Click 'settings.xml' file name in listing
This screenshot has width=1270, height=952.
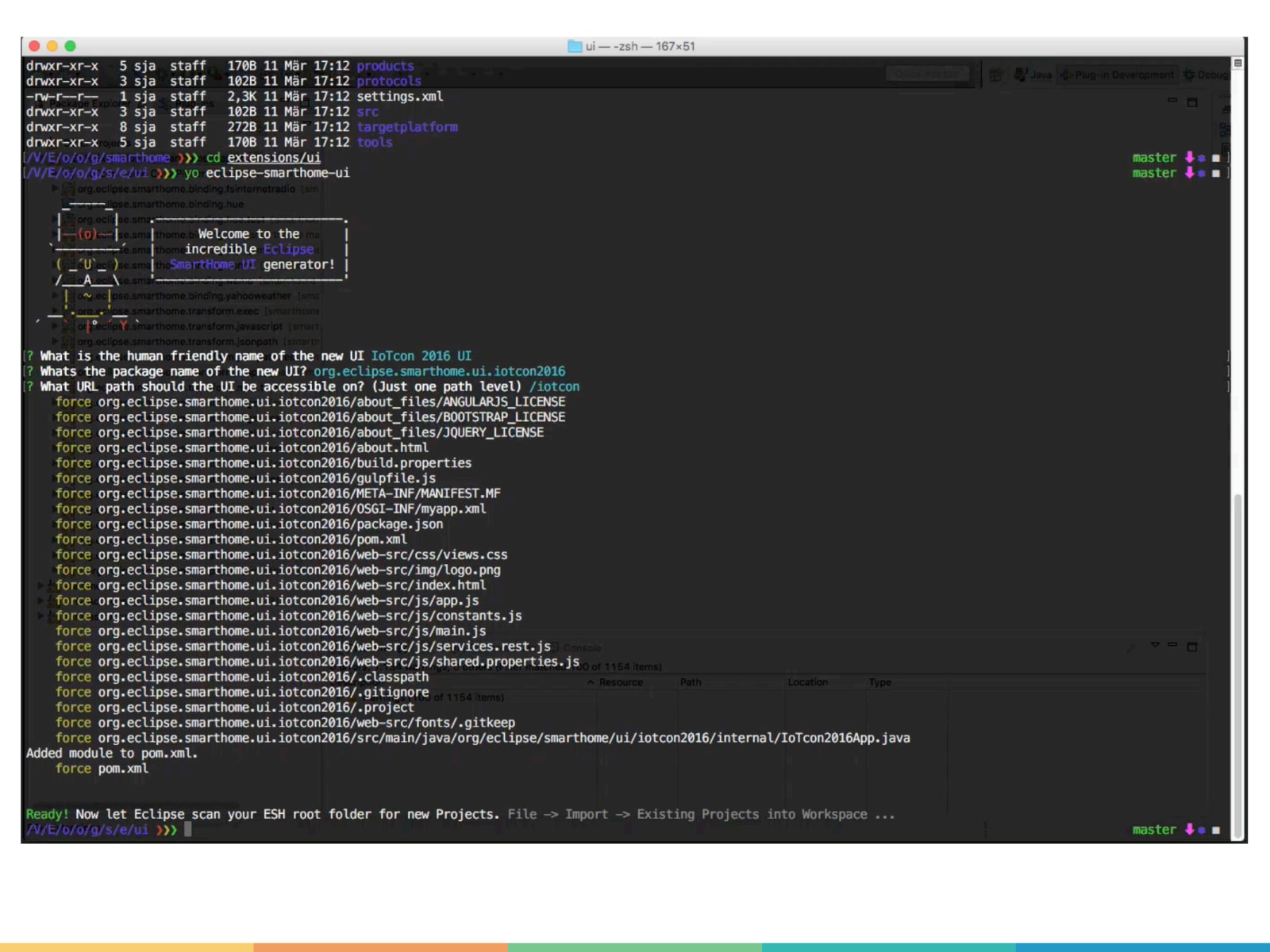tap(399, 96)
